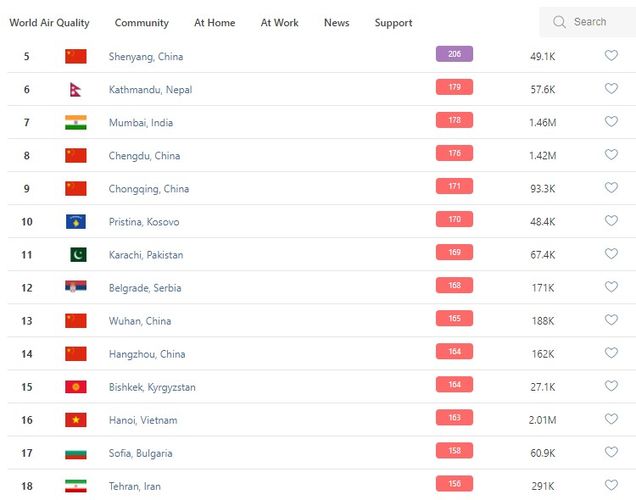Expand the Community menu

142,22
